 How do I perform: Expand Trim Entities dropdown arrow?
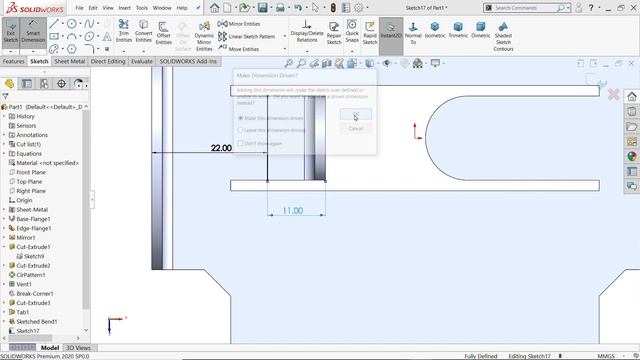[124, 51]
